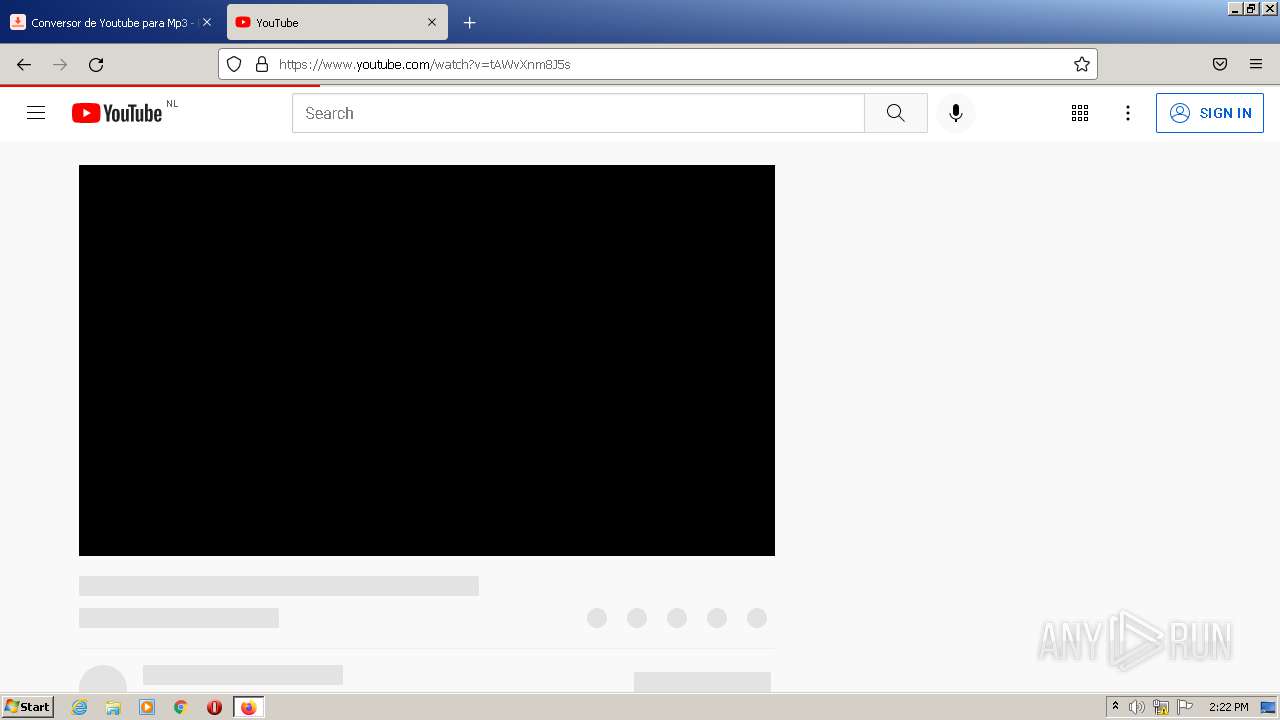Show desktop via taskbar corner button
The height and width of the screenshot is (720, 1280).
[1268, 707]
